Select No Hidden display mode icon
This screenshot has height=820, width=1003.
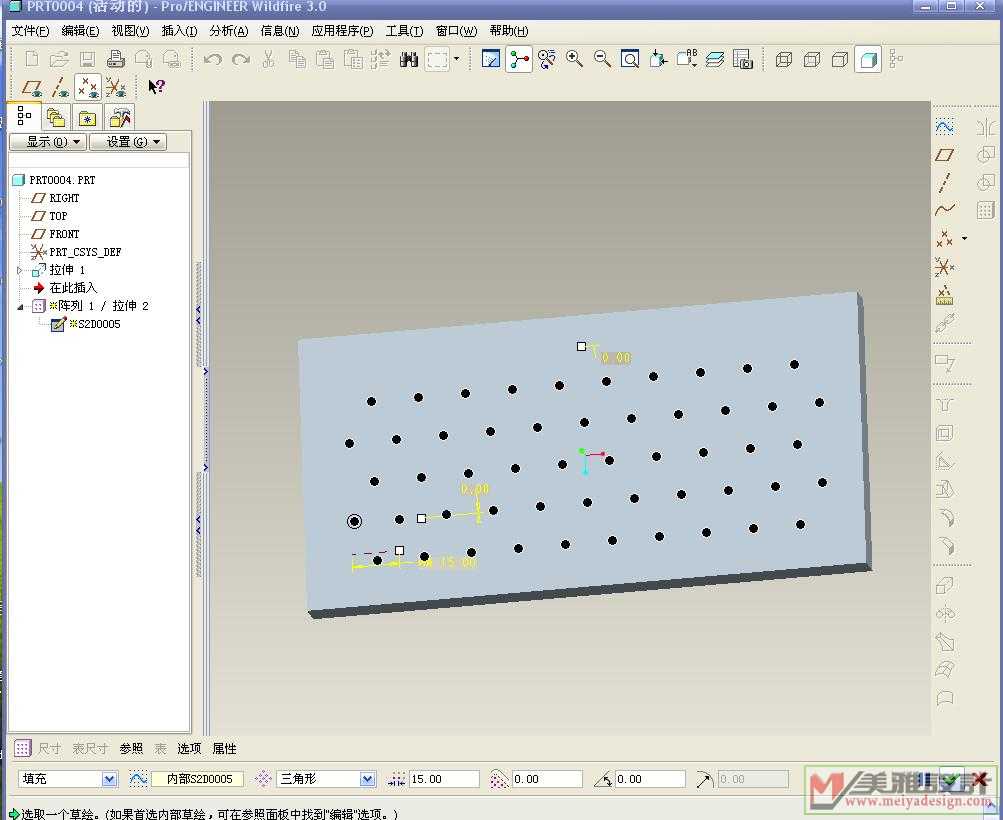(x=840, y=59)
